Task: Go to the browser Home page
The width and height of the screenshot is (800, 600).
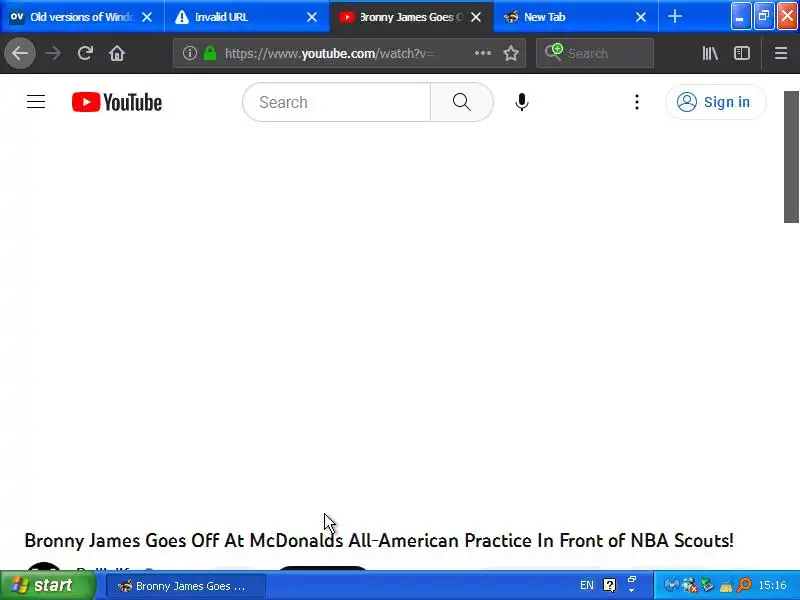Action: click(117, 53)
